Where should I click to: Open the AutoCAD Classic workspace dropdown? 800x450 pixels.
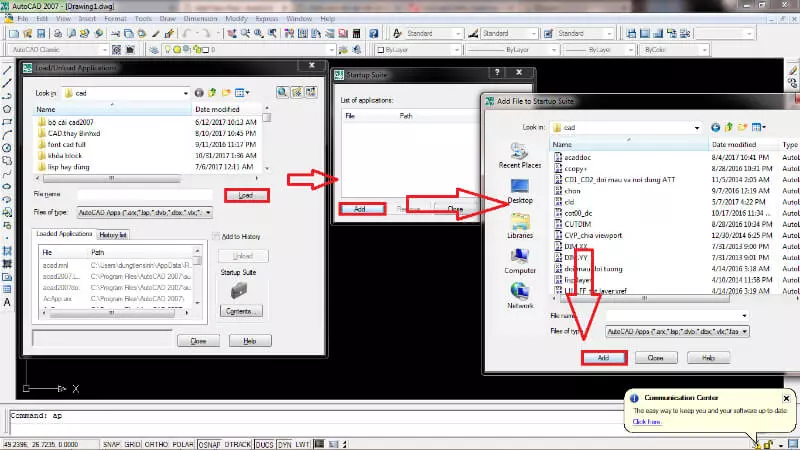105,50
